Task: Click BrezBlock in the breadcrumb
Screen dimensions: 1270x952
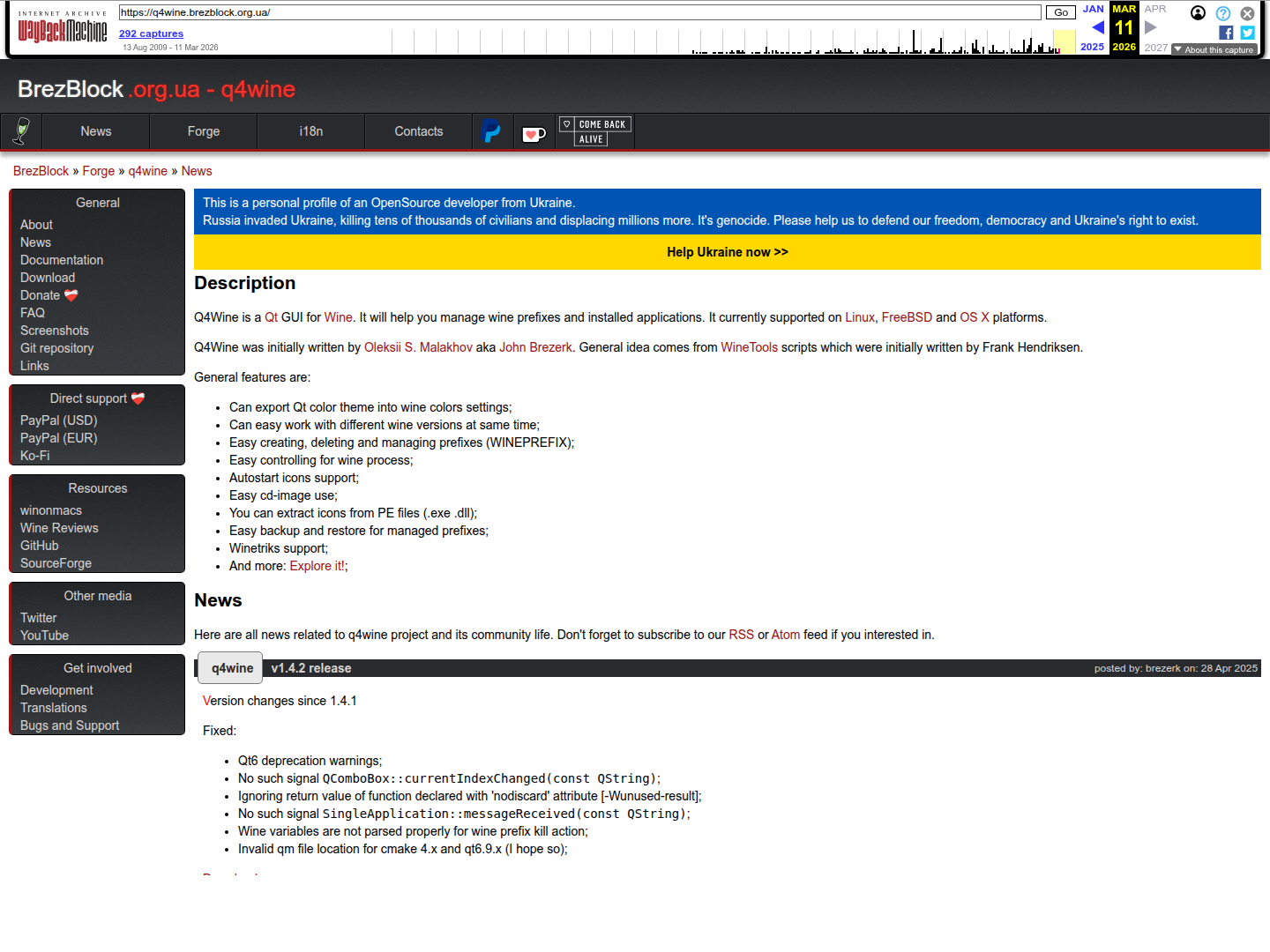Action: click(41, 171)
